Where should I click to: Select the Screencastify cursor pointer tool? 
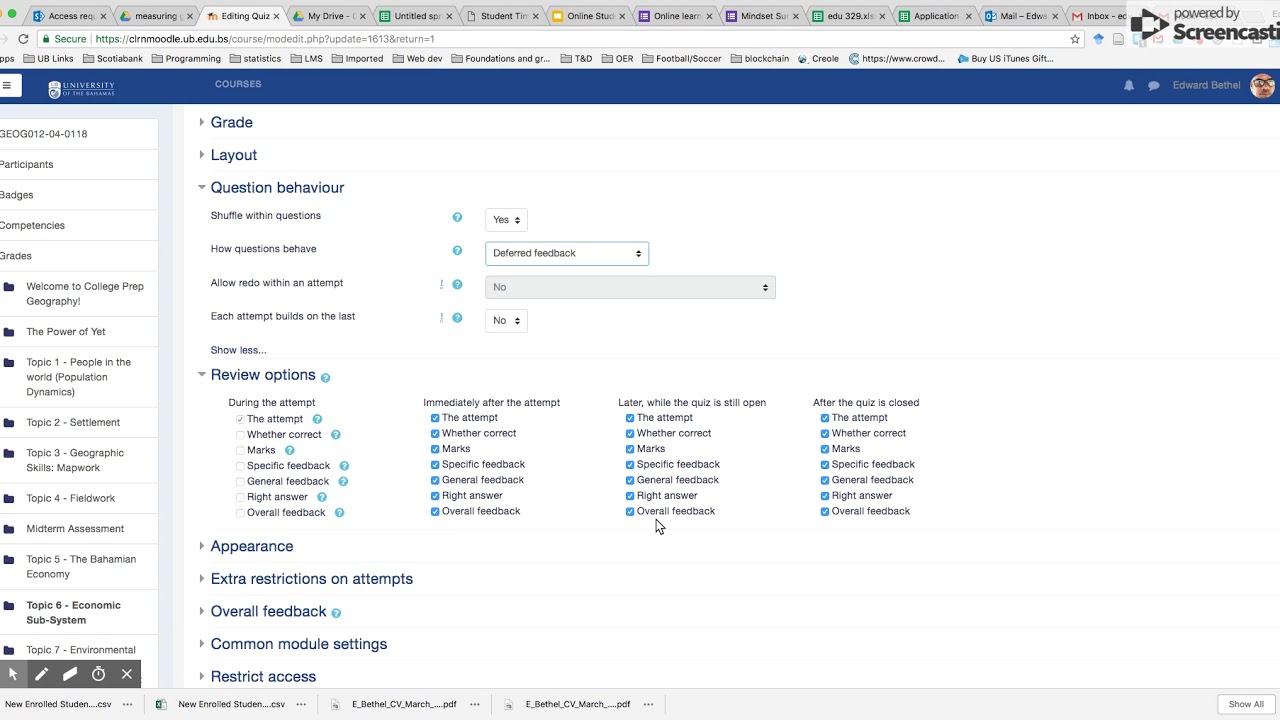tap(13, 674)
